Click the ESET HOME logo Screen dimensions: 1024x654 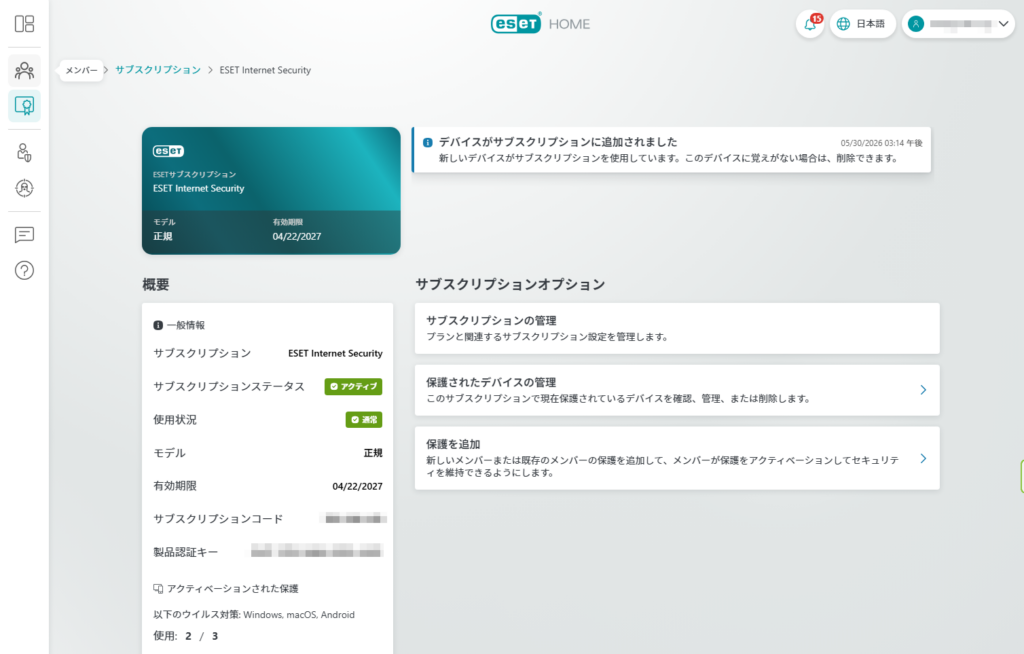[x=540, y=24]
